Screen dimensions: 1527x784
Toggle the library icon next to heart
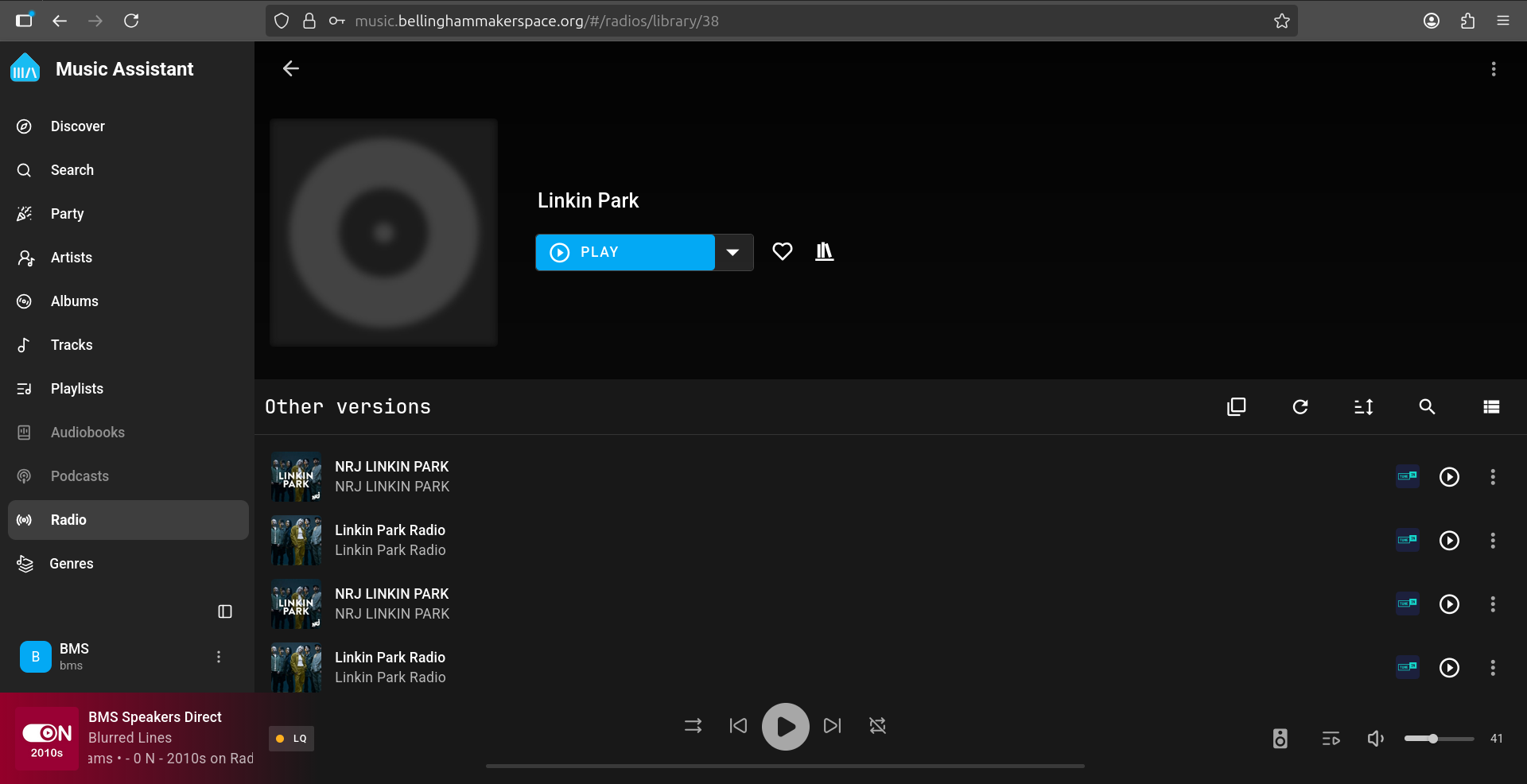pos(825,252)
